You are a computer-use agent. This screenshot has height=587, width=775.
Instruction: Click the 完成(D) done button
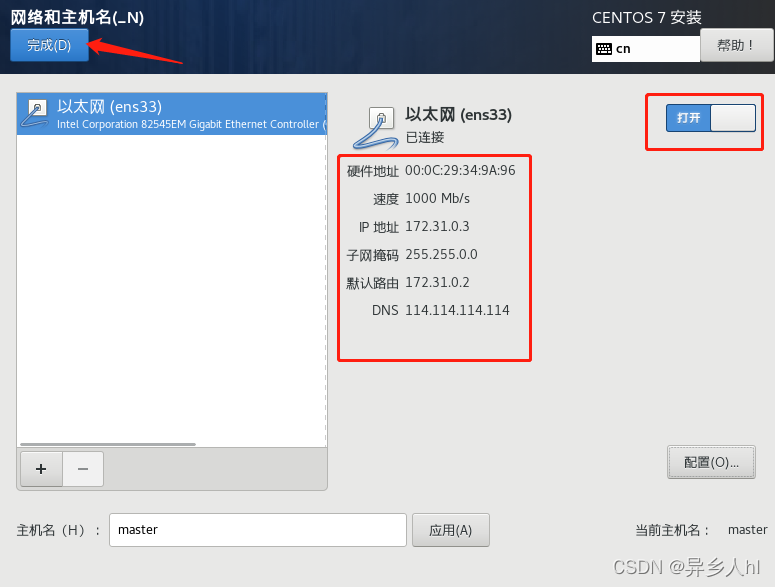point(49,45)
